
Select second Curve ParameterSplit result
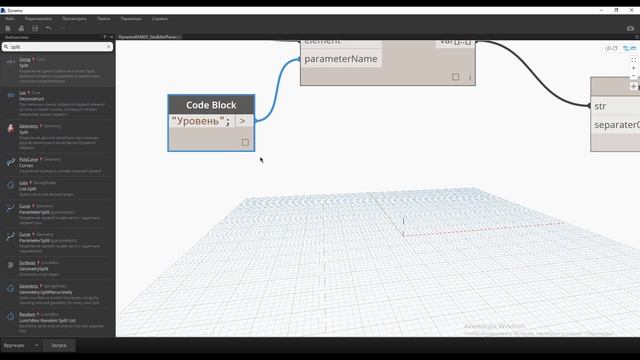coord(58,242)
